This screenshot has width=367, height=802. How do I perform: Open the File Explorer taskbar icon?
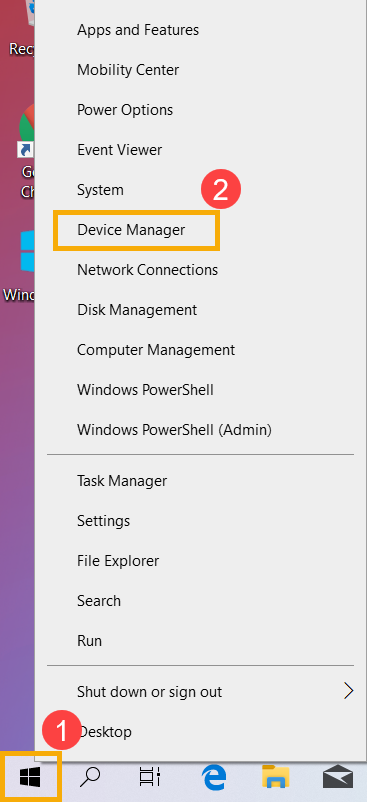(x=276, y=777)
